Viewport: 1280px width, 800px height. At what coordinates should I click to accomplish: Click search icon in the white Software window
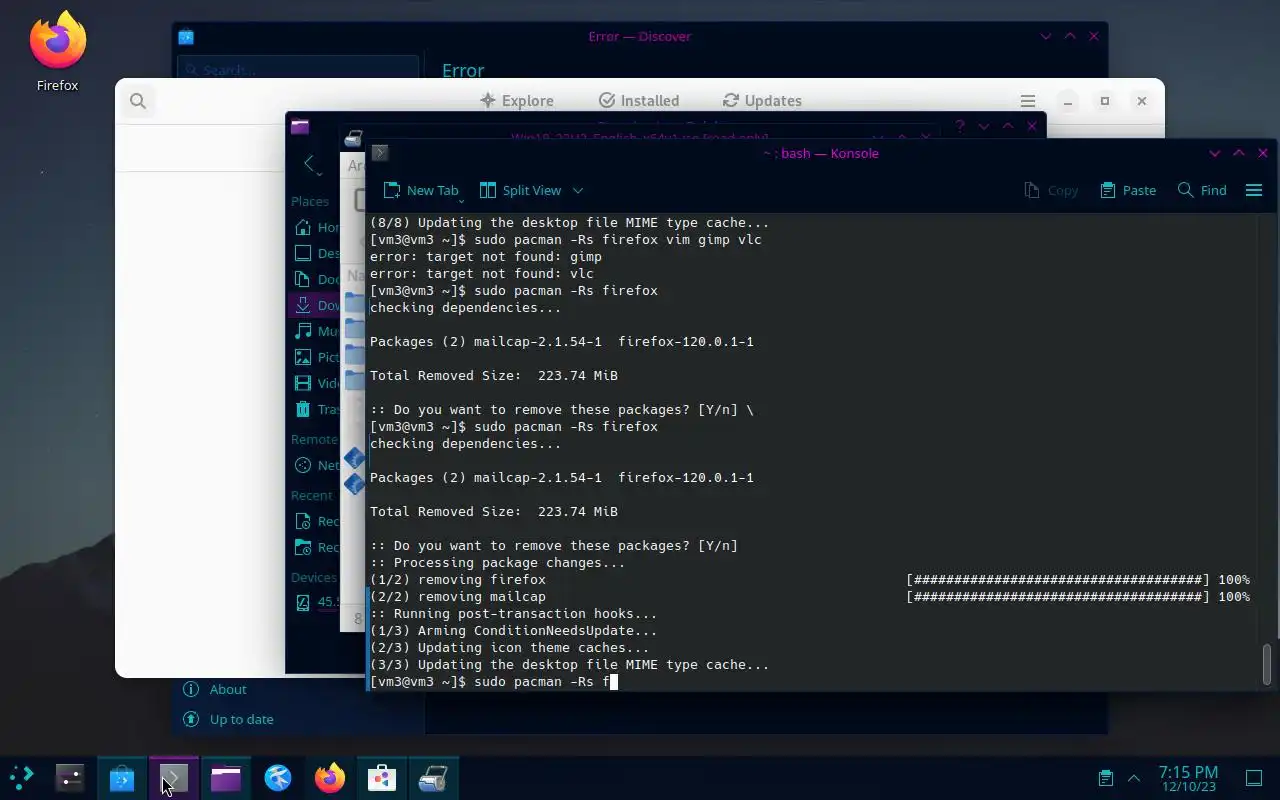click(138, 101)
